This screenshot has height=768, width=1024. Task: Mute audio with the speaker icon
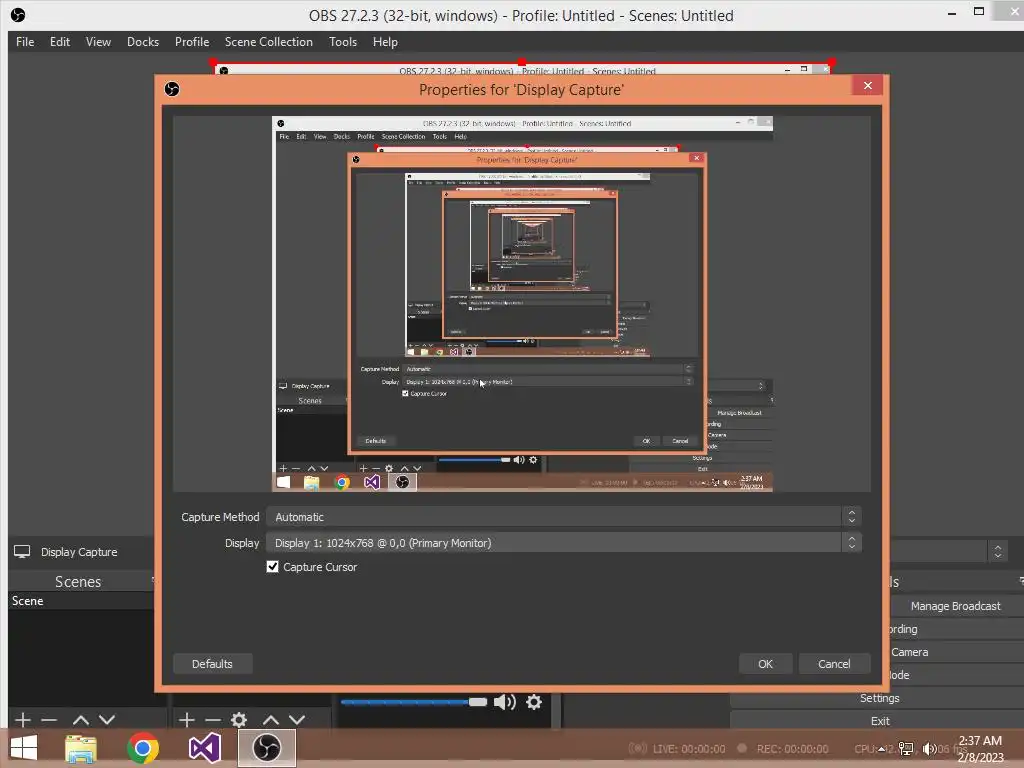pyautogui.click(x=505, y=702)
